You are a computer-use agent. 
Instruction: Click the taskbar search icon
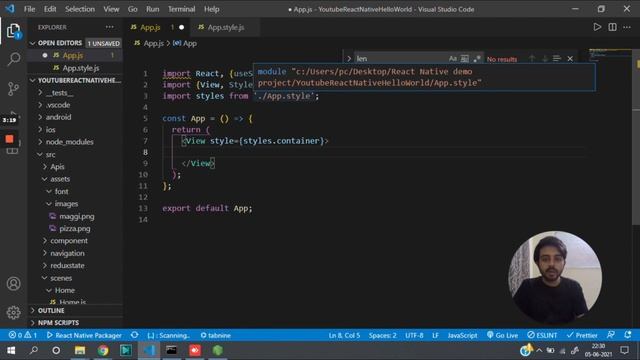coord(34,350)
